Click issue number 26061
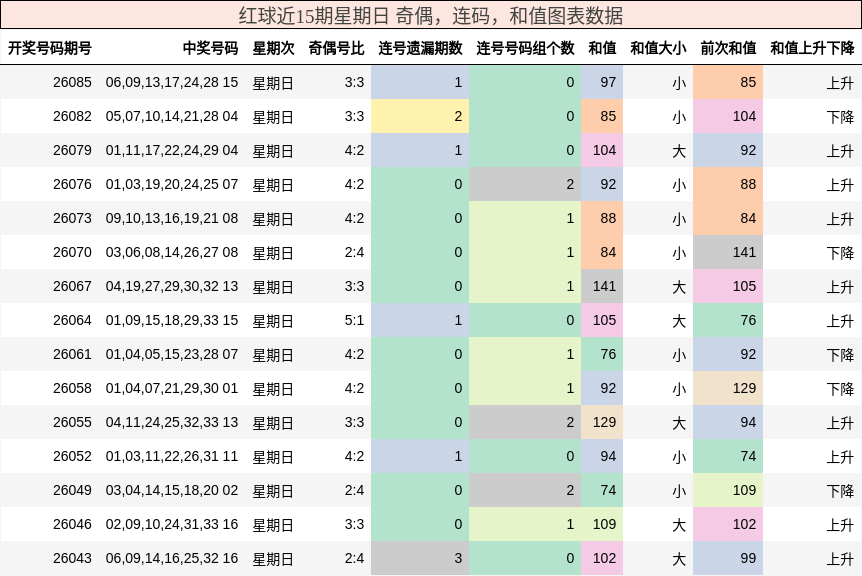Image resolution: width=862 pixels, height=576 pixels. tap(72, 355)
